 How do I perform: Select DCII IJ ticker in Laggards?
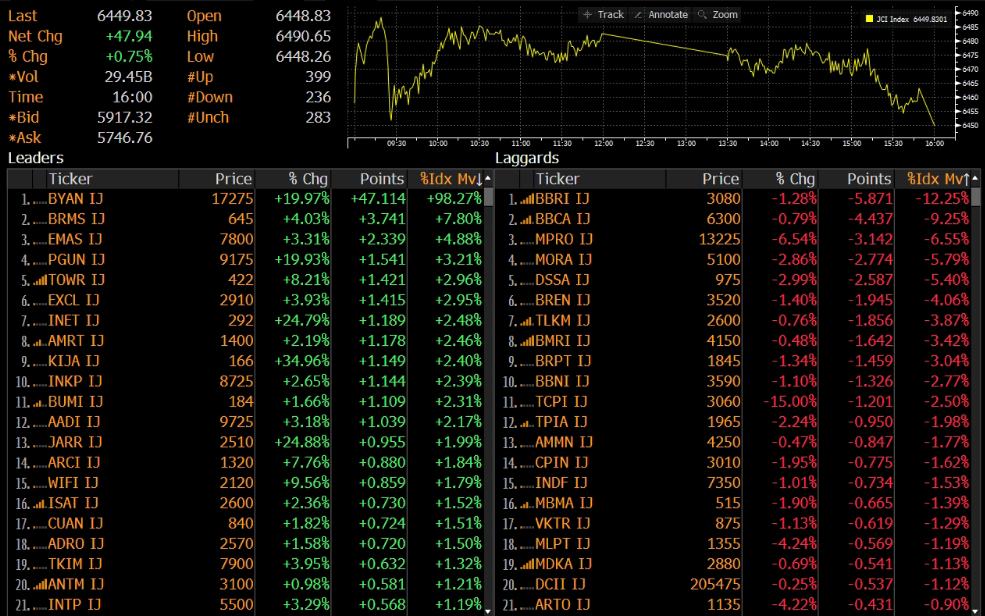click(x=560, y=585)
